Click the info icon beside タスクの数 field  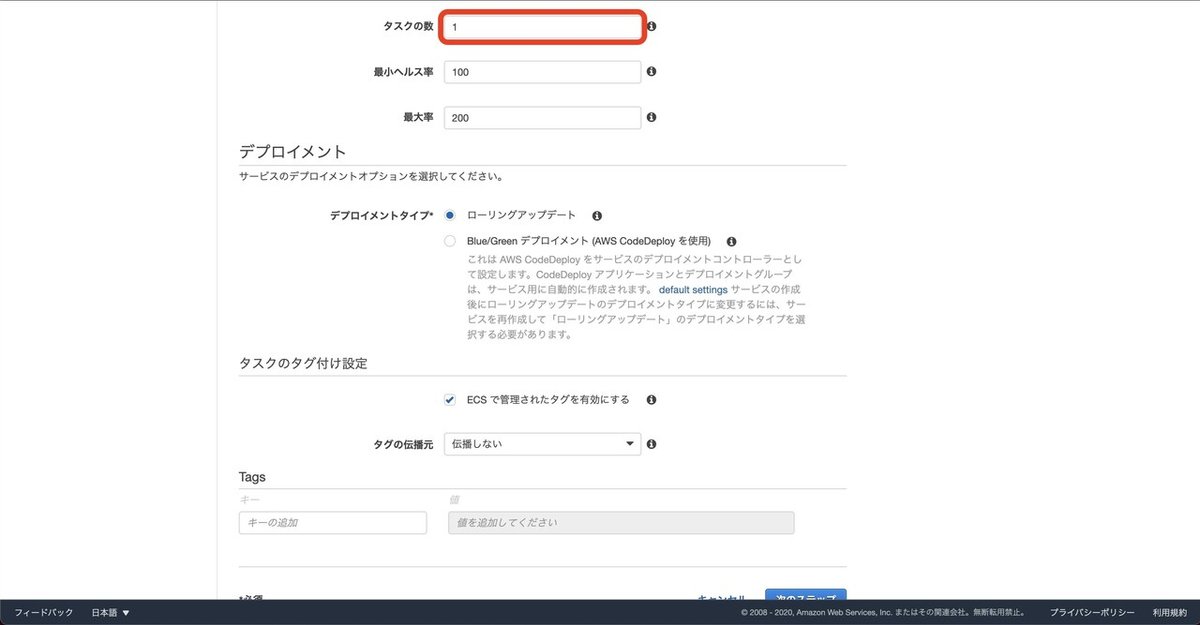point(652,26)
